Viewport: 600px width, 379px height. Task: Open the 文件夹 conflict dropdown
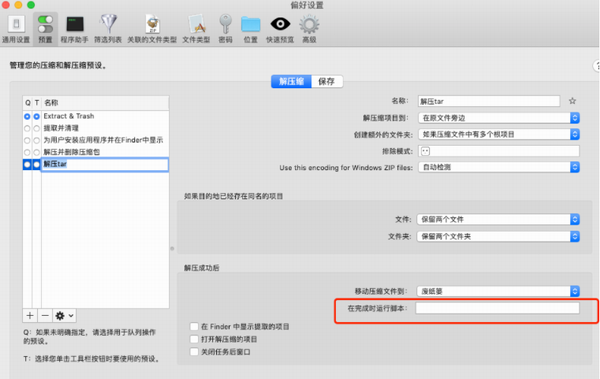pos(498,237)
